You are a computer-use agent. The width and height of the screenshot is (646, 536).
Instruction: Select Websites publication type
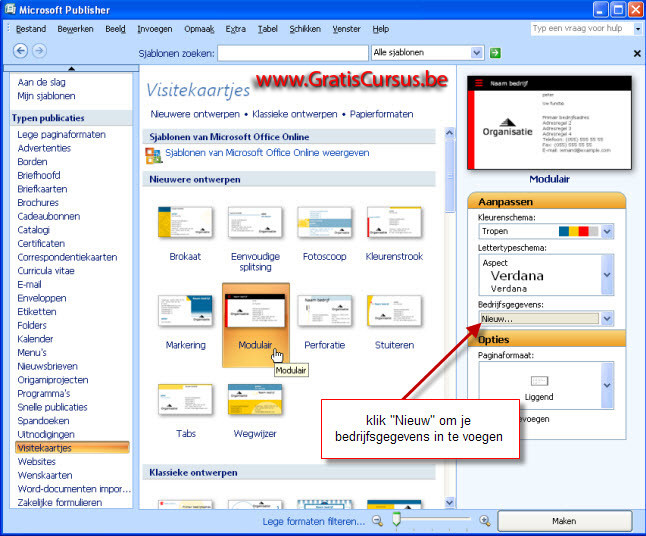[x=36, y=461]
